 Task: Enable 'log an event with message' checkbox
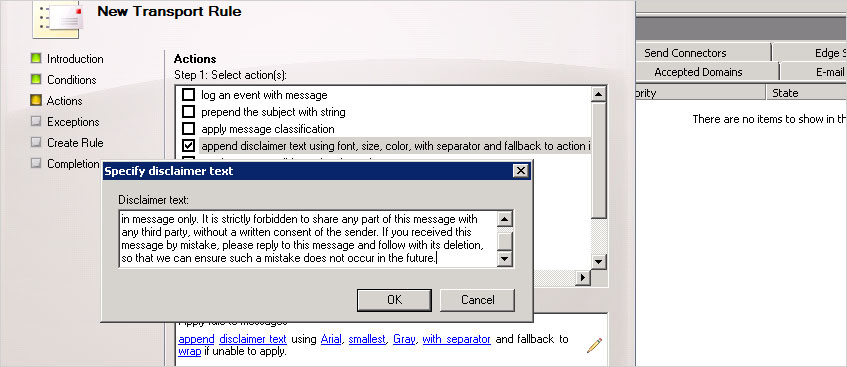188,95
